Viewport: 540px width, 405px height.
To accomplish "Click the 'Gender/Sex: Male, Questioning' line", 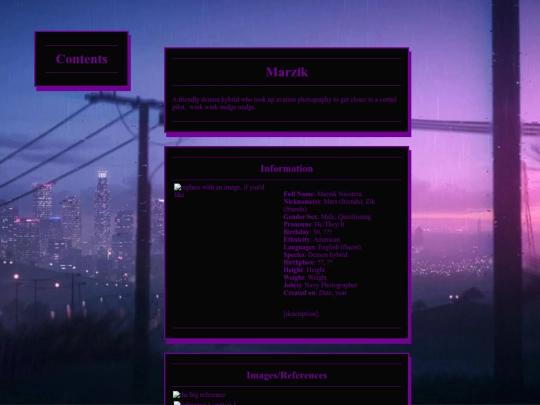I will (327, 217).
